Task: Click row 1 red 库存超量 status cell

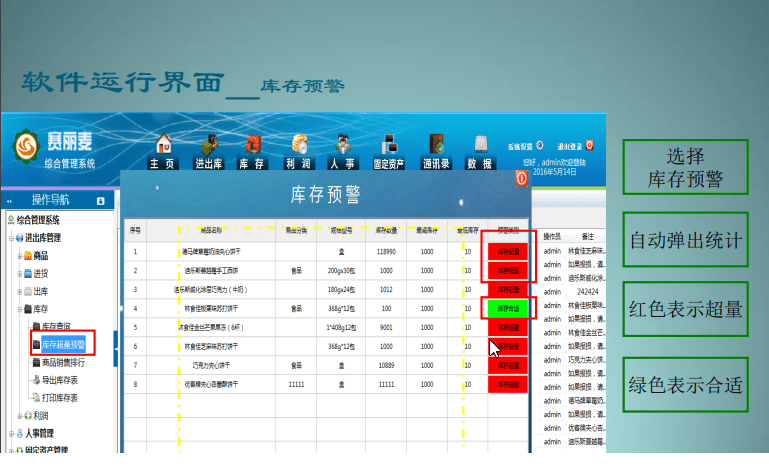Action: pyautogui.click(x=508, y=252)
